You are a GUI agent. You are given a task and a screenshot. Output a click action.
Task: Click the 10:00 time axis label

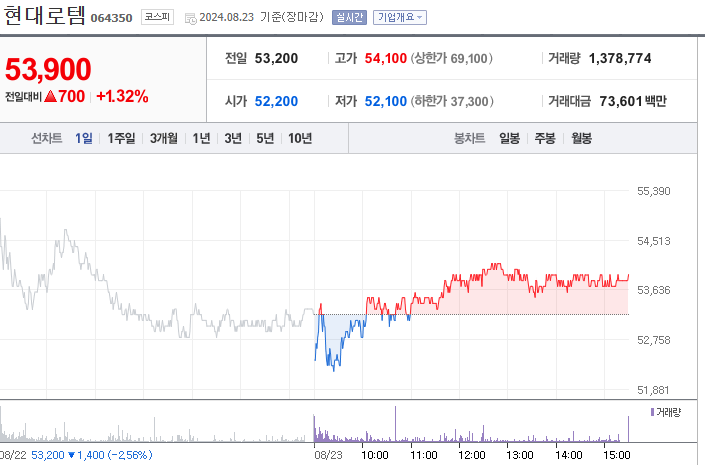click(x=375, y=455)
